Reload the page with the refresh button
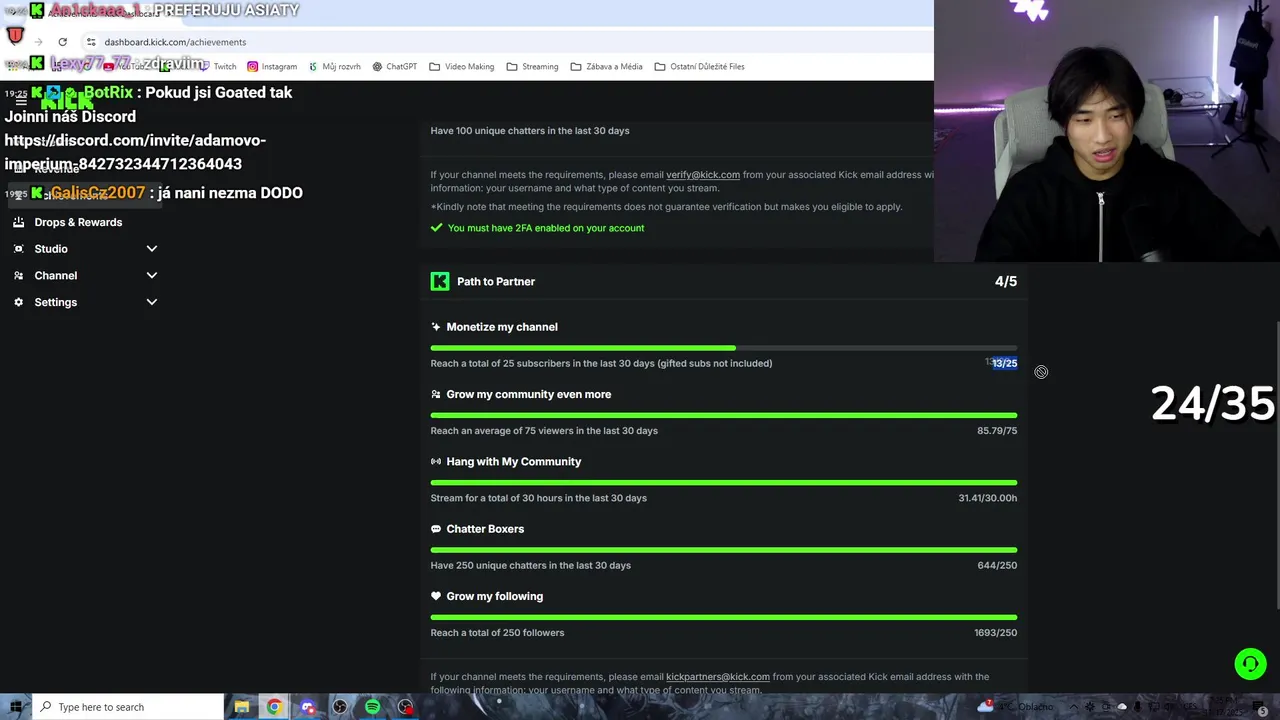 pyautogui.click(x=62, y=42)
